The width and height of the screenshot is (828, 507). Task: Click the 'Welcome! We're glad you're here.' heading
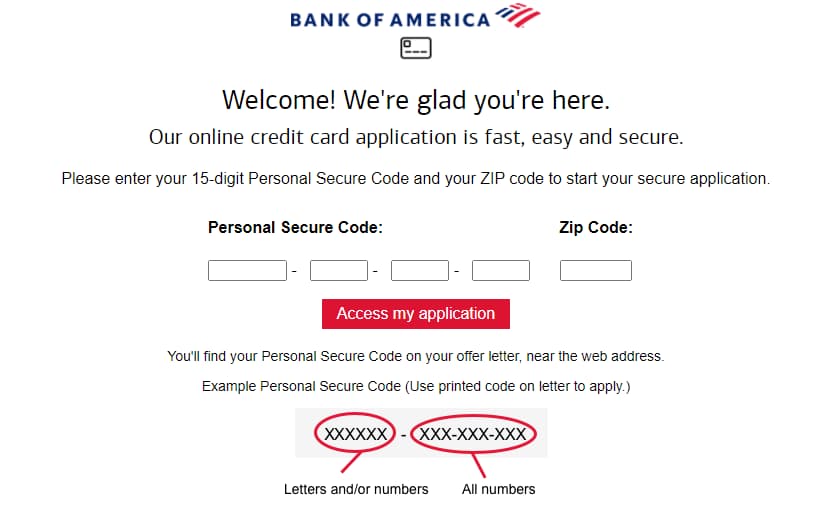[416, 100]
